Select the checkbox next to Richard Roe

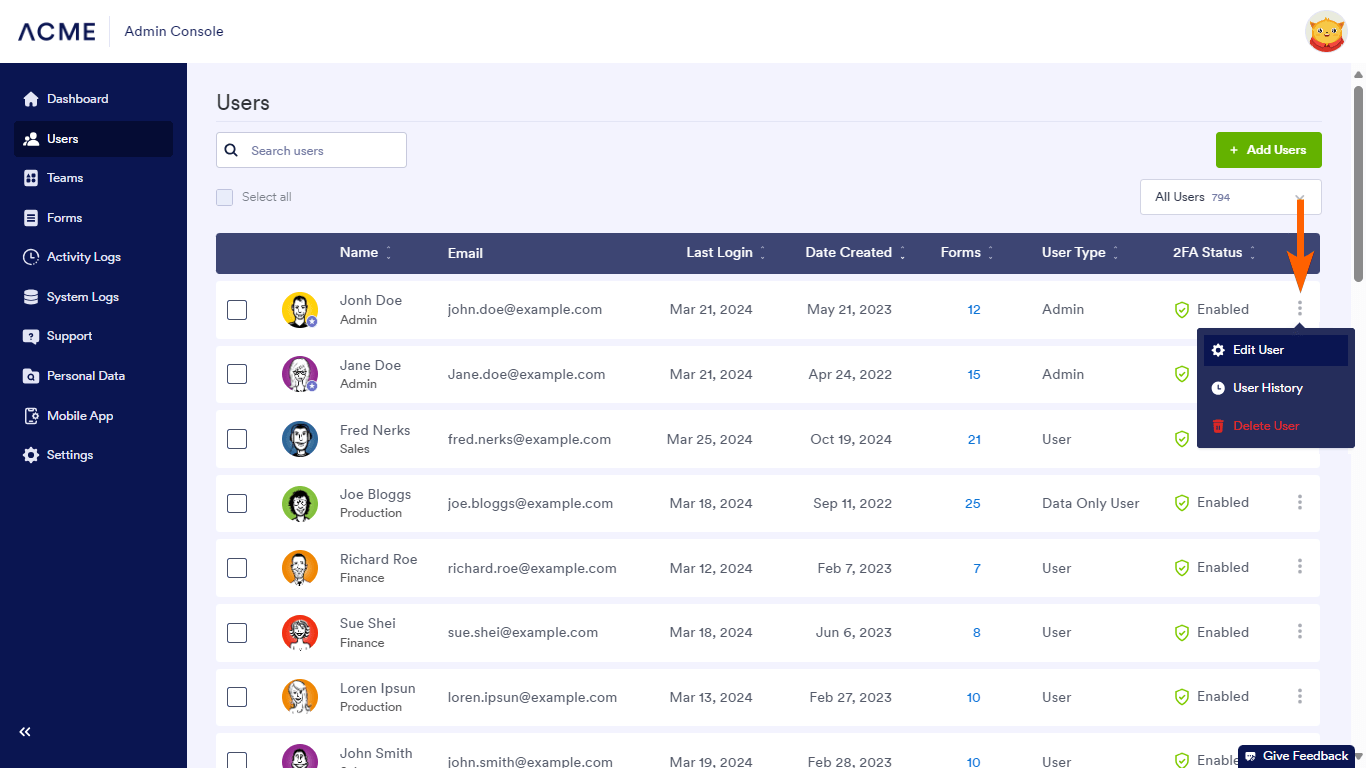coord(237,568)
